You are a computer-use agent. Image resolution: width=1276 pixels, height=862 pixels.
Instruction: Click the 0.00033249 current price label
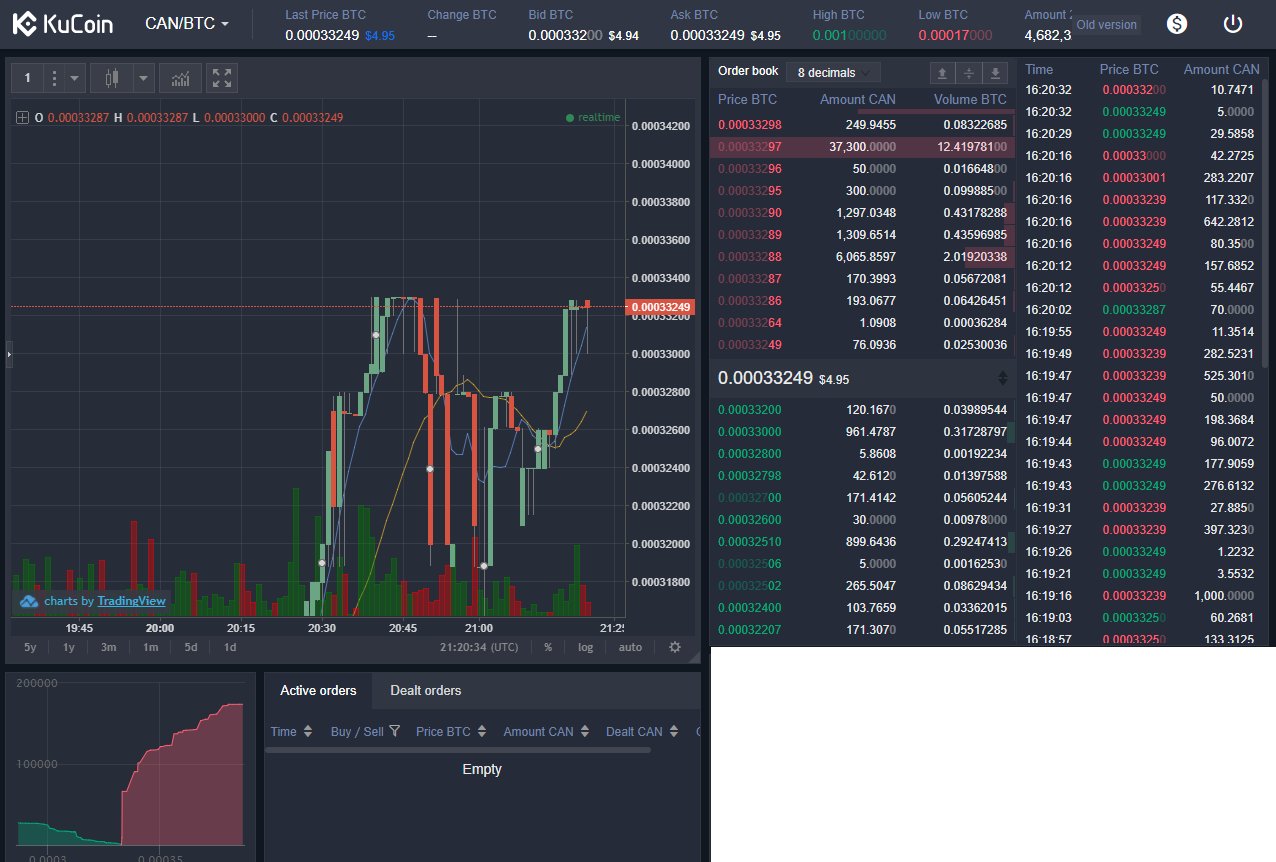766,378
